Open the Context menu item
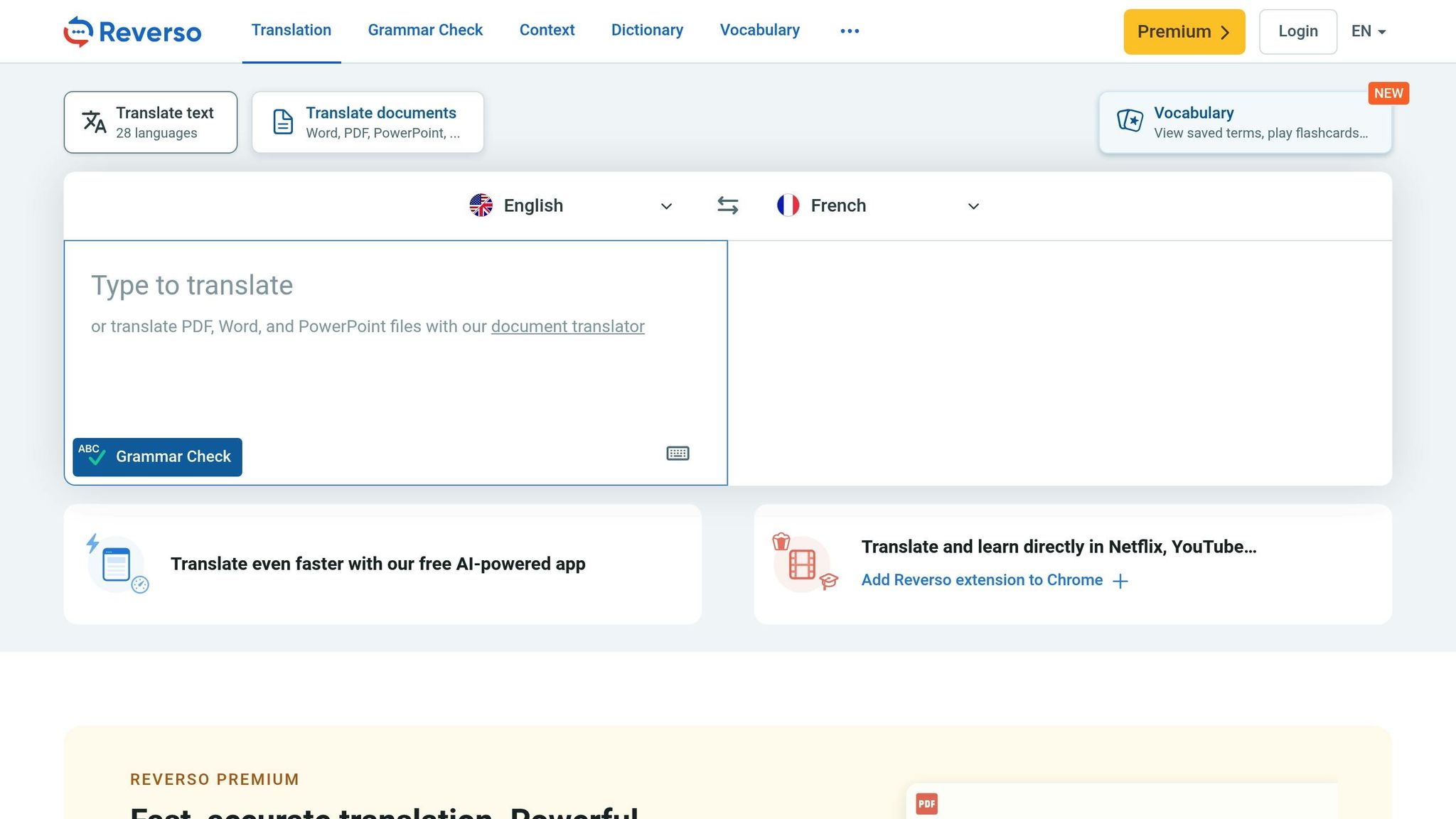 (547, 31)
